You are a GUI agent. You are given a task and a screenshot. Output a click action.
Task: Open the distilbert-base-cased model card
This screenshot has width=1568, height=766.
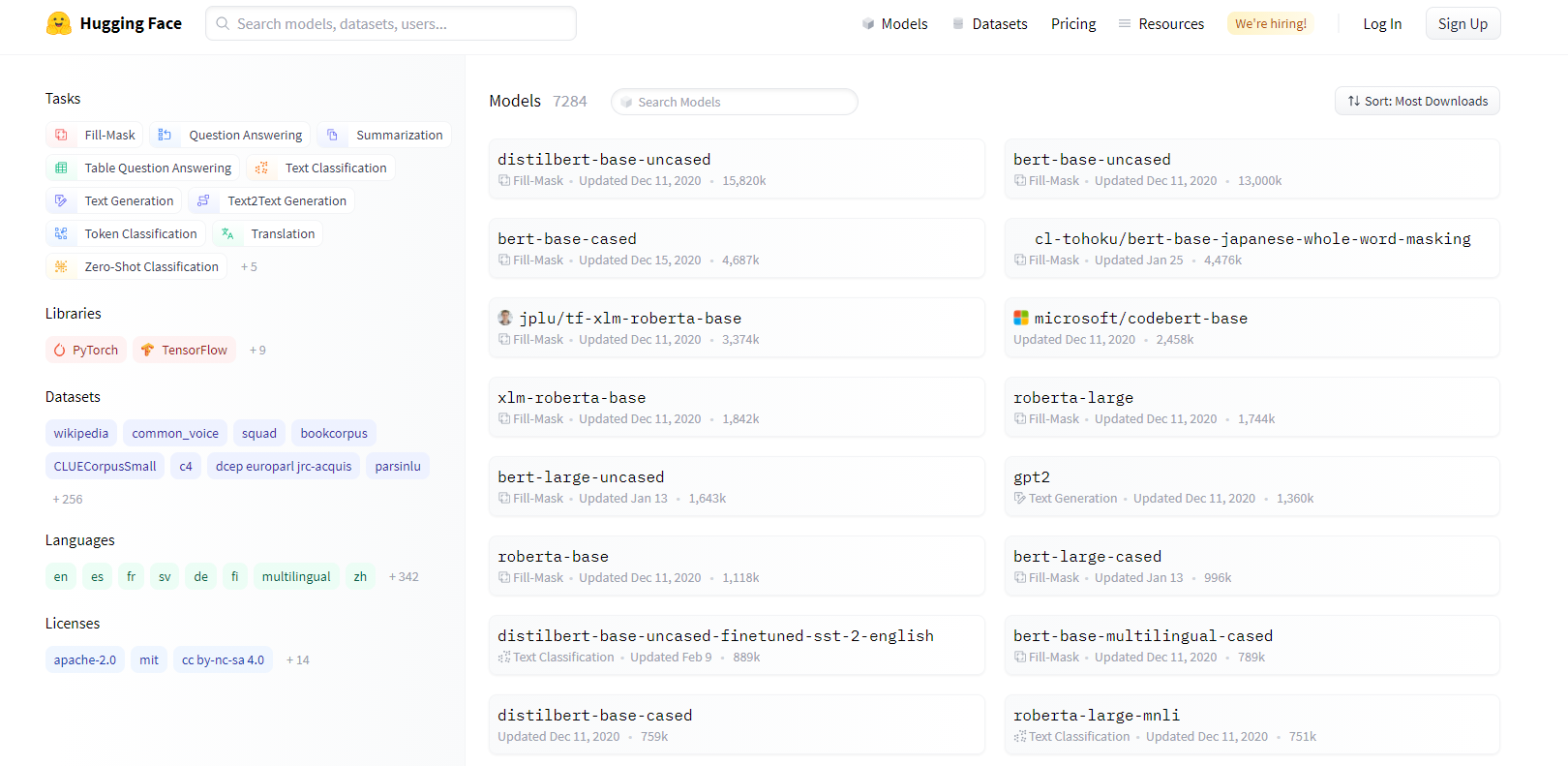pos(737,724)
